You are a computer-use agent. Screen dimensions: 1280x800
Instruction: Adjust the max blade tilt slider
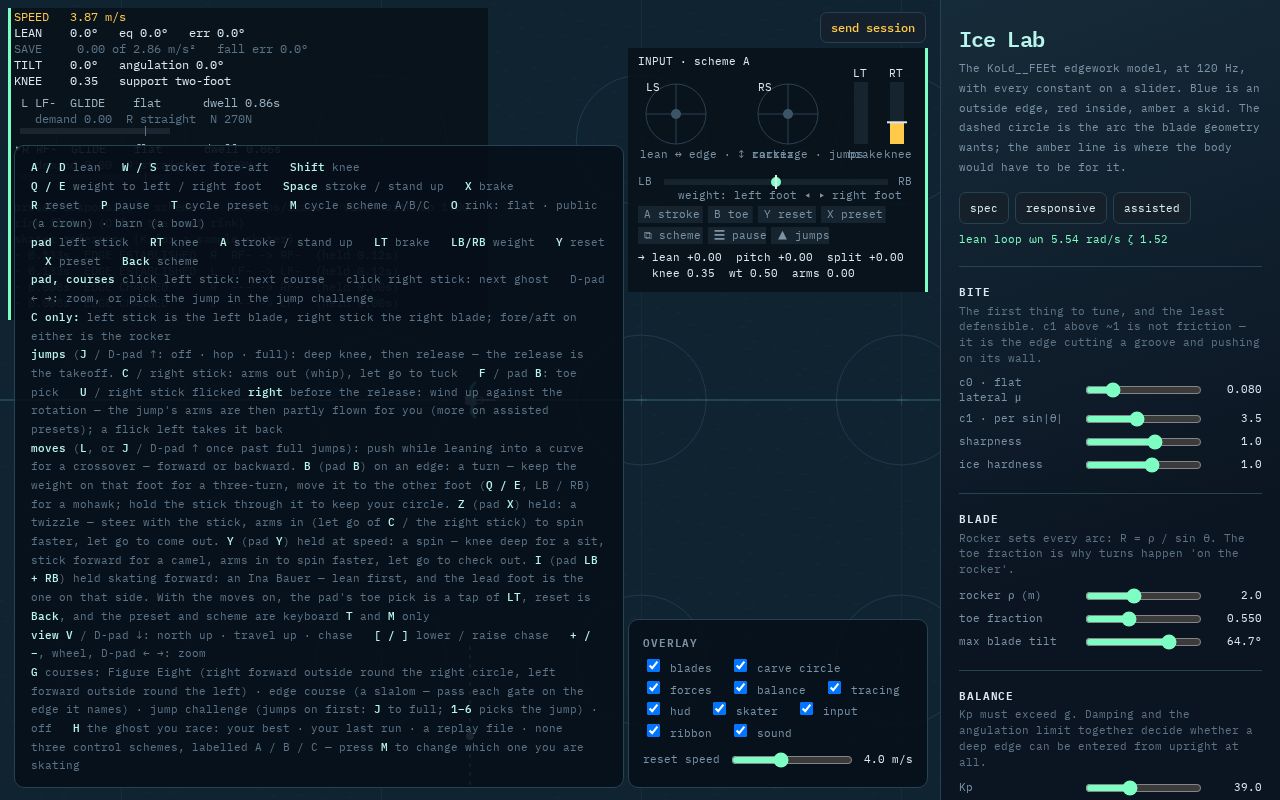click(x=1143, y=642)
